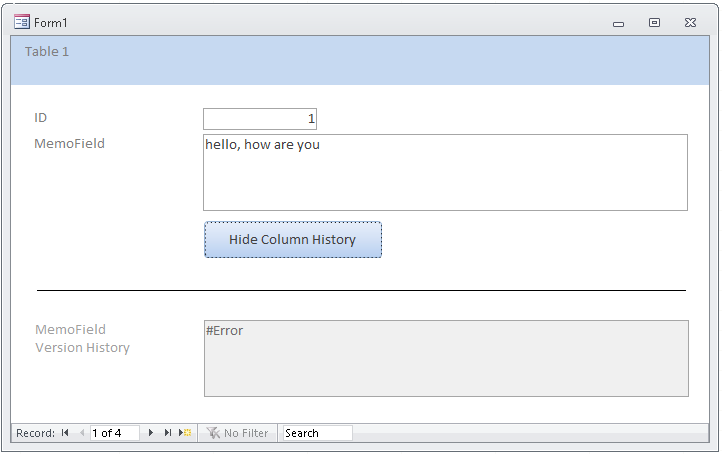Jump to last record button

tap(168, 433)
